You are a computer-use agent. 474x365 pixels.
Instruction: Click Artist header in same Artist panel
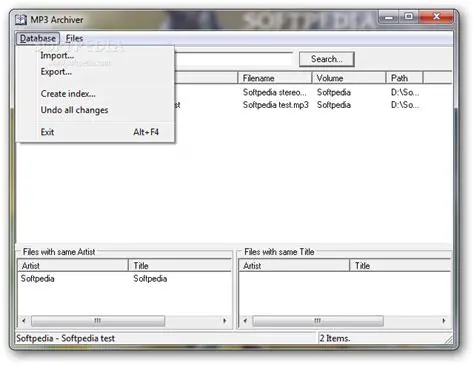click(73, 266)
